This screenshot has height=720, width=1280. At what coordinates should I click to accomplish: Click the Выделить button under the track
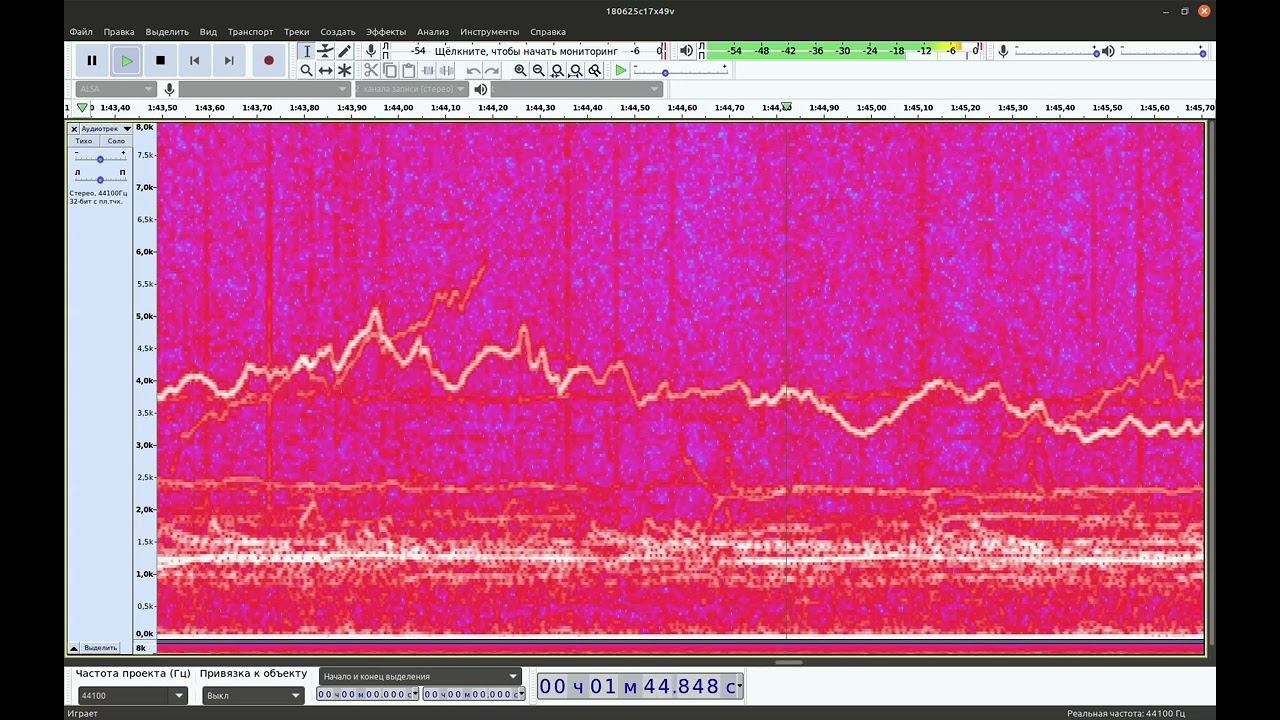point(100,648)
